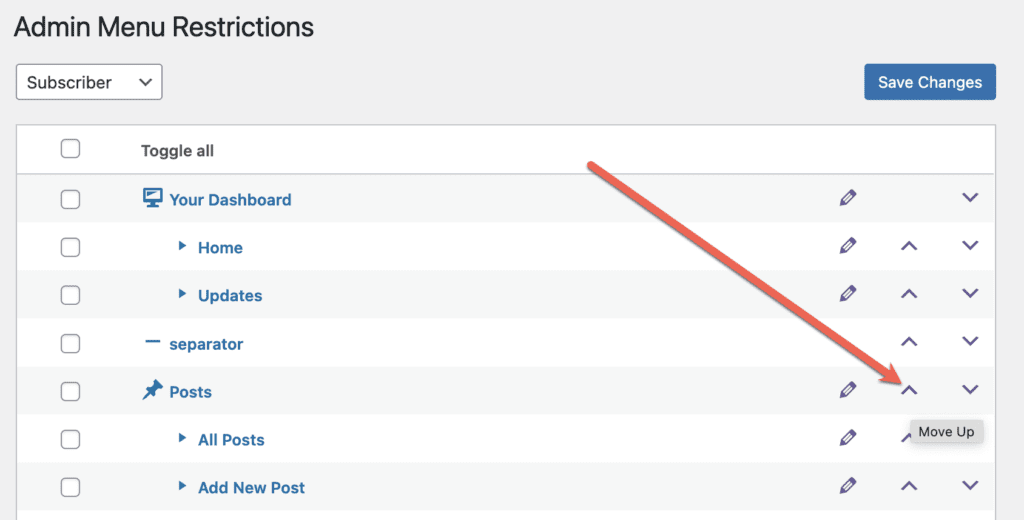Viewport: 1024px width, 520px height.
Task: Open the Your Dashboard link
Action: coord(230,200)
